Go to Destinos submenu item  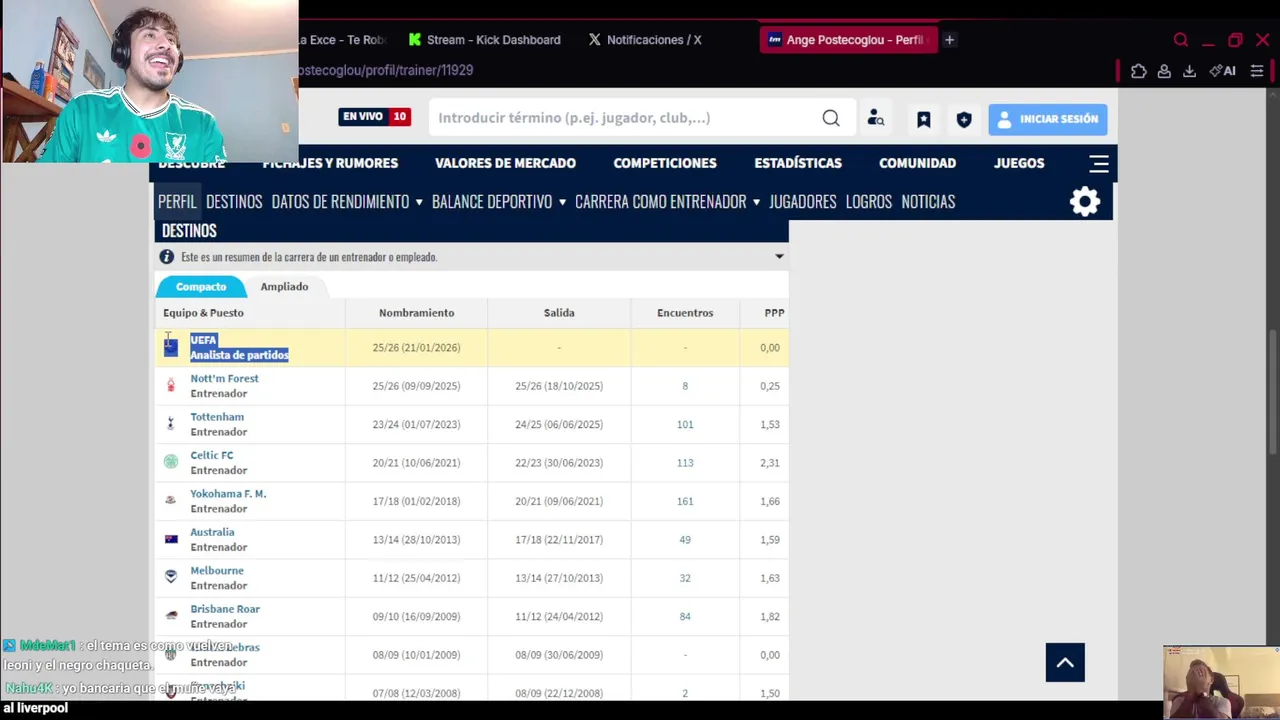234,201
